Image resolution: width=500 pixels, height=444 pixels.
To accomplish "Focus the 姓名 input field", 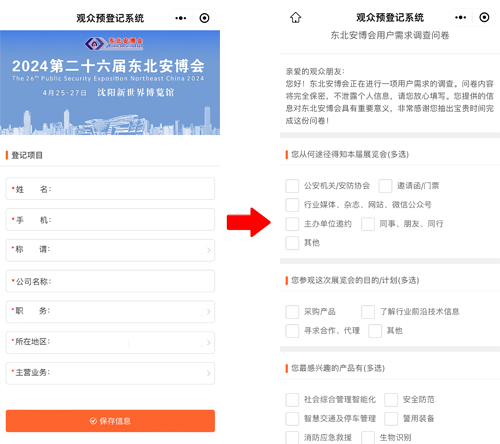I will pos(110,189).
